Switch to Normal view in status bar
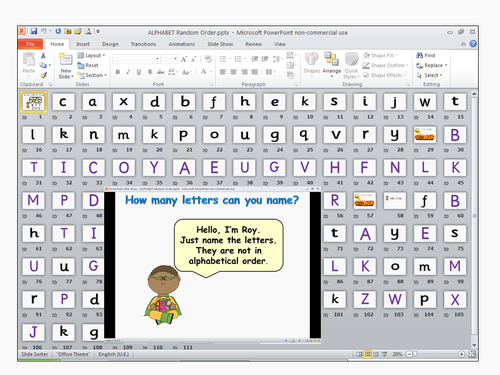This screenshot has width=500, height=375. tap(359, 354)
